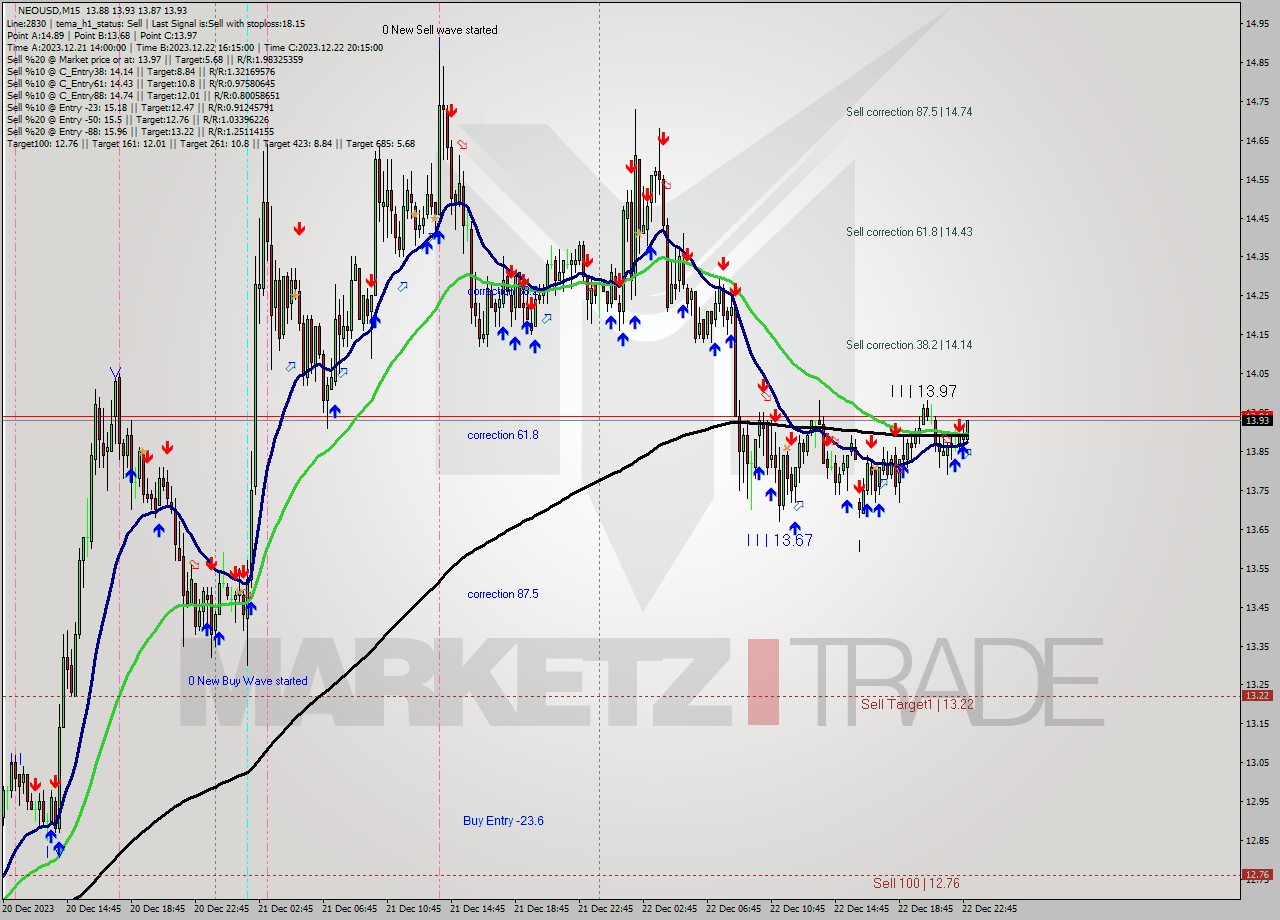Click the 14.45 price axis value
Screen dimensions: 1280x920
(1258, 218)
